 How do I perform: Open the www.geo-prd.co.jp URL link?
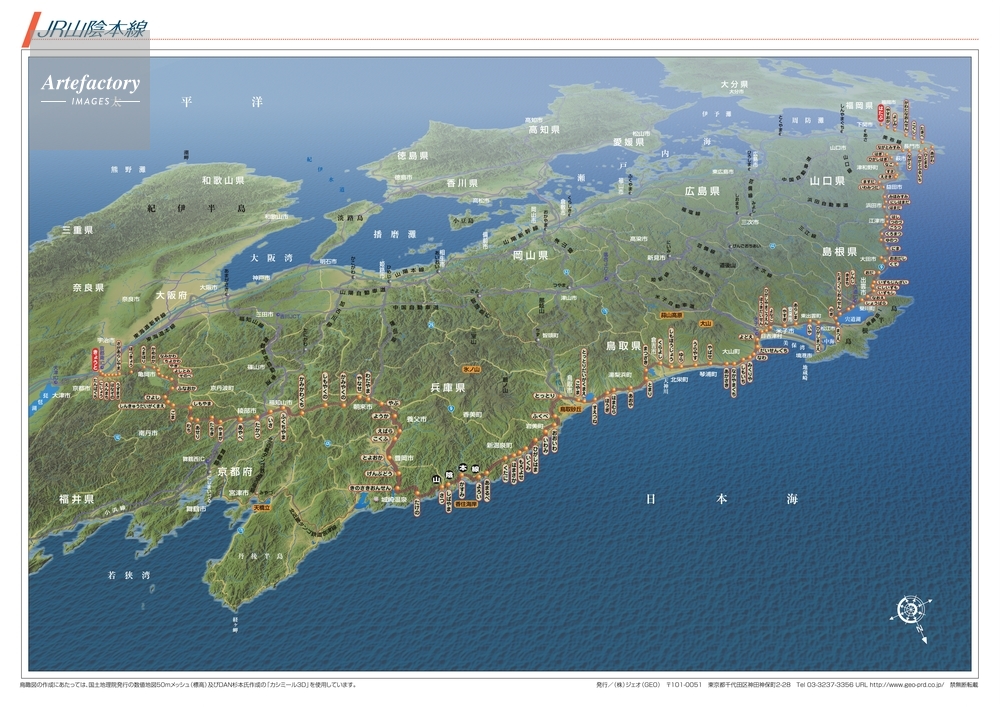tap(905, 685)
